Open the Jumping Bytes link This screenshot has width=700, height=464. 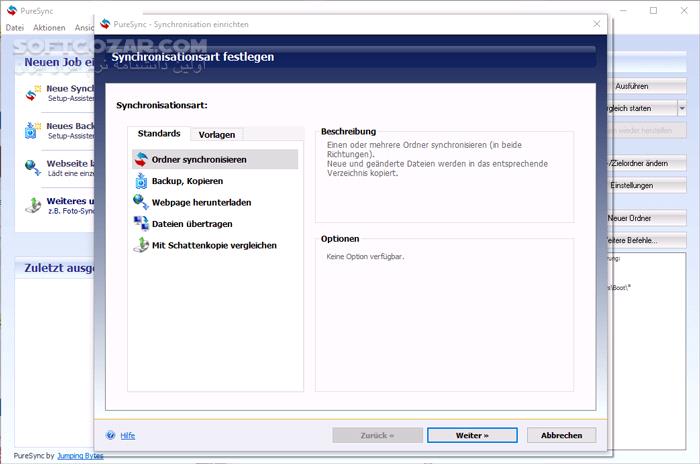point(80,456)
